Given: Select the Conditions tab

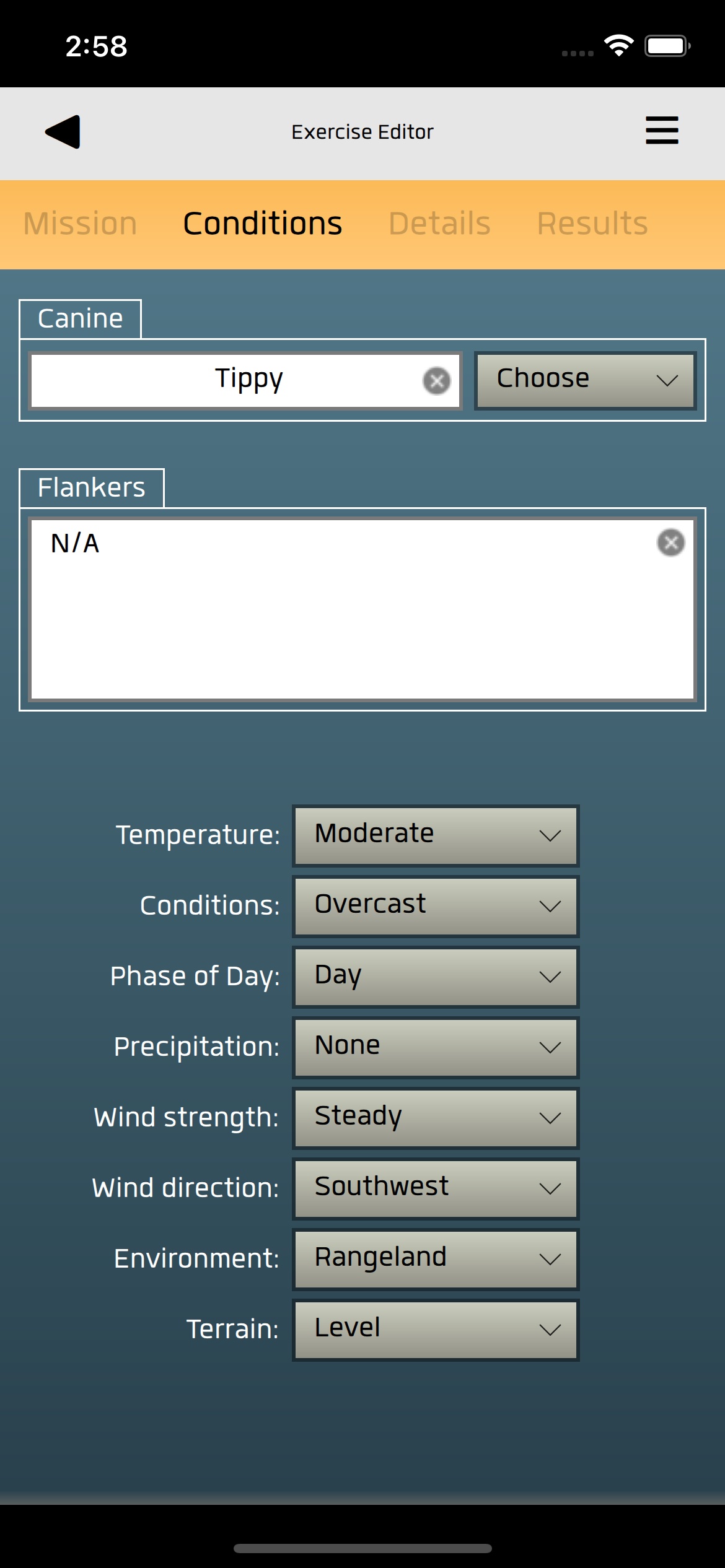Looking at the screenshot, I should coord(262,224).
